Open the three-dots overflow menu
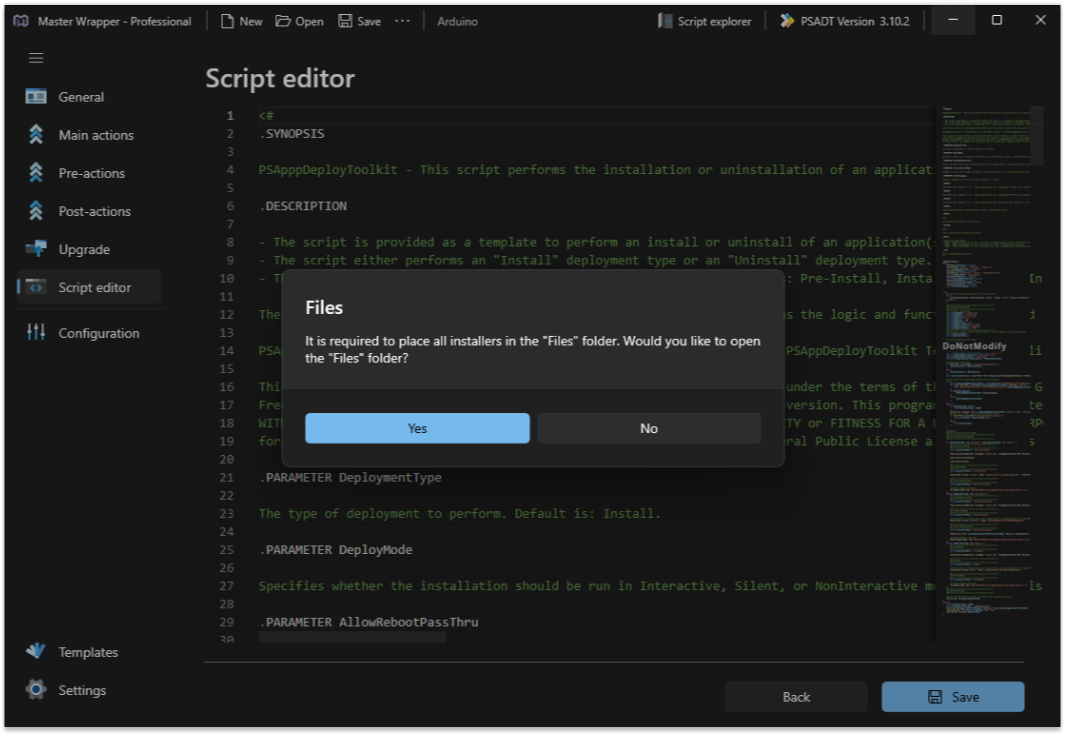 click(x=402, y=21)
